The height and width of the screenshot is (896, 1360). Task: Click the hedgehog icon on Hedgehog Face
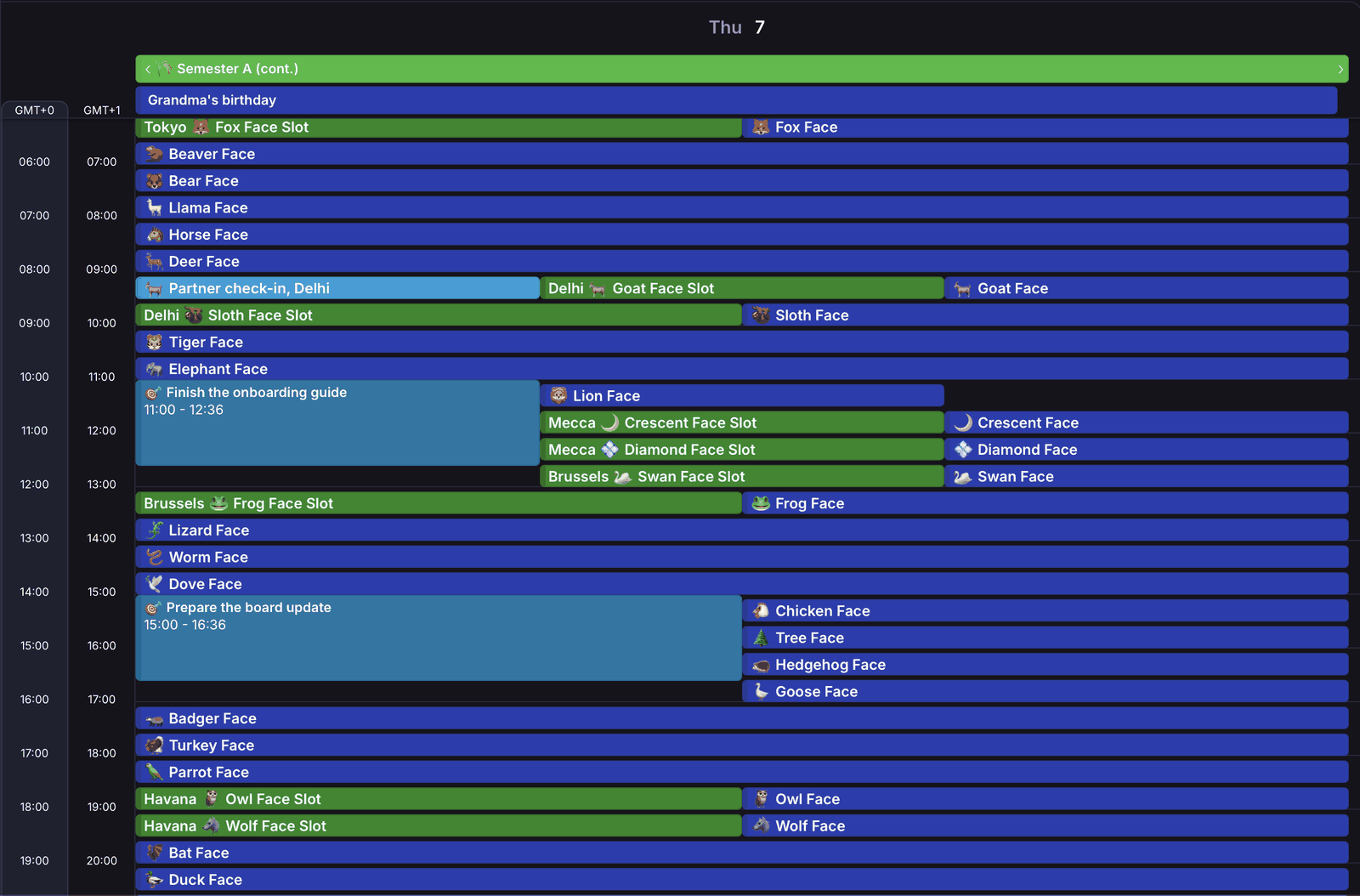761,665
